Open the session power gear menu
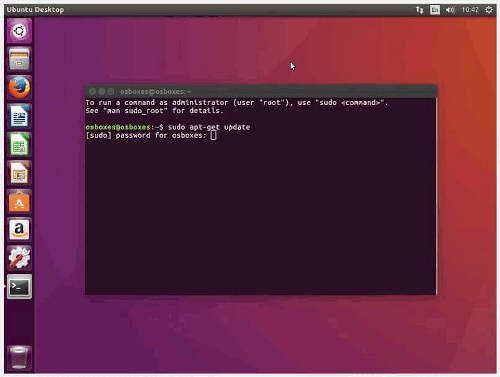The width and height of the screenshot is (500, 377). click(489, 10)
